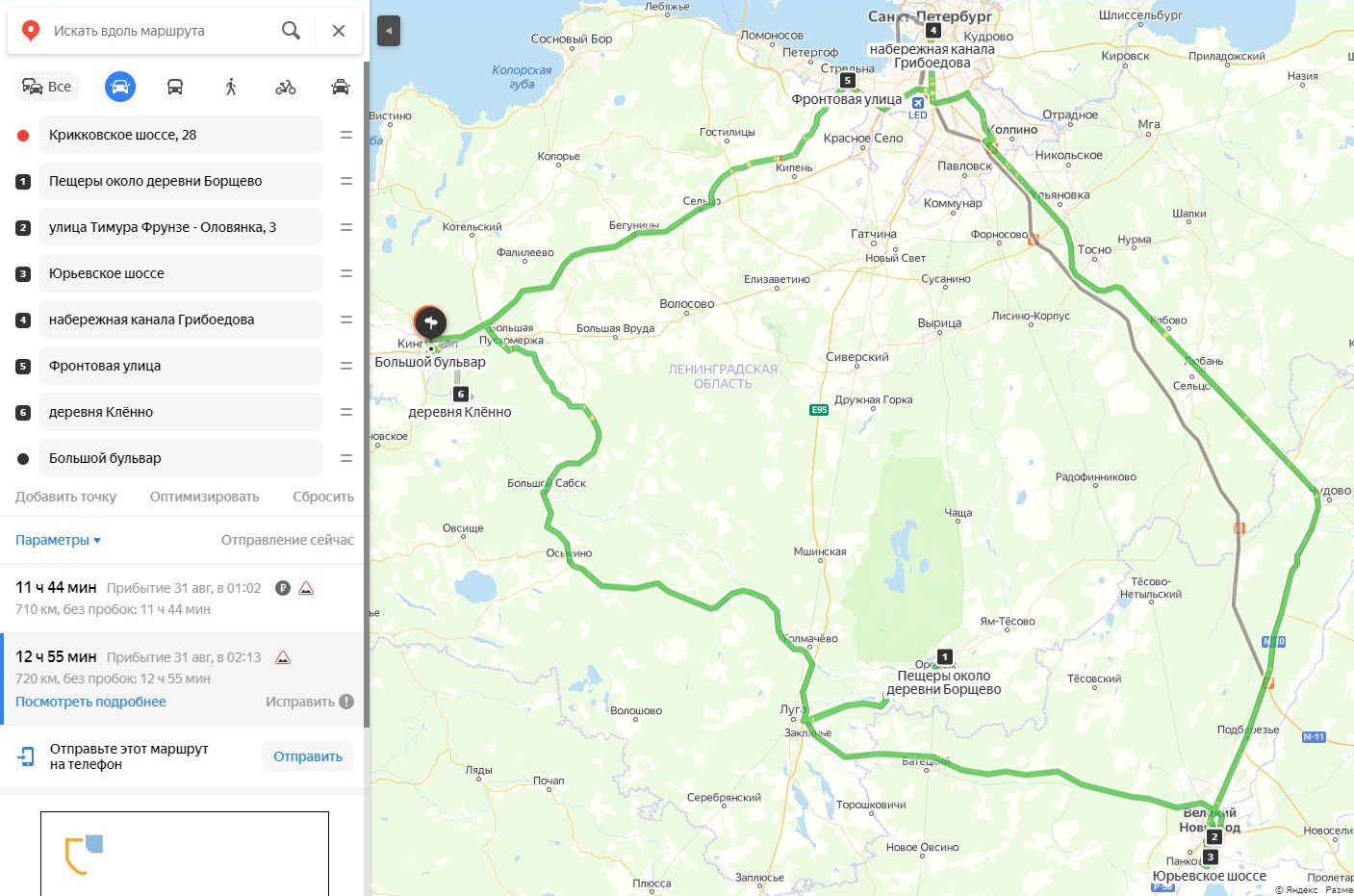The width and height of the screenshot is (1354, 896).
Task: Click the Искать вдоль маршрута search field
Action: tap(159, 31)
